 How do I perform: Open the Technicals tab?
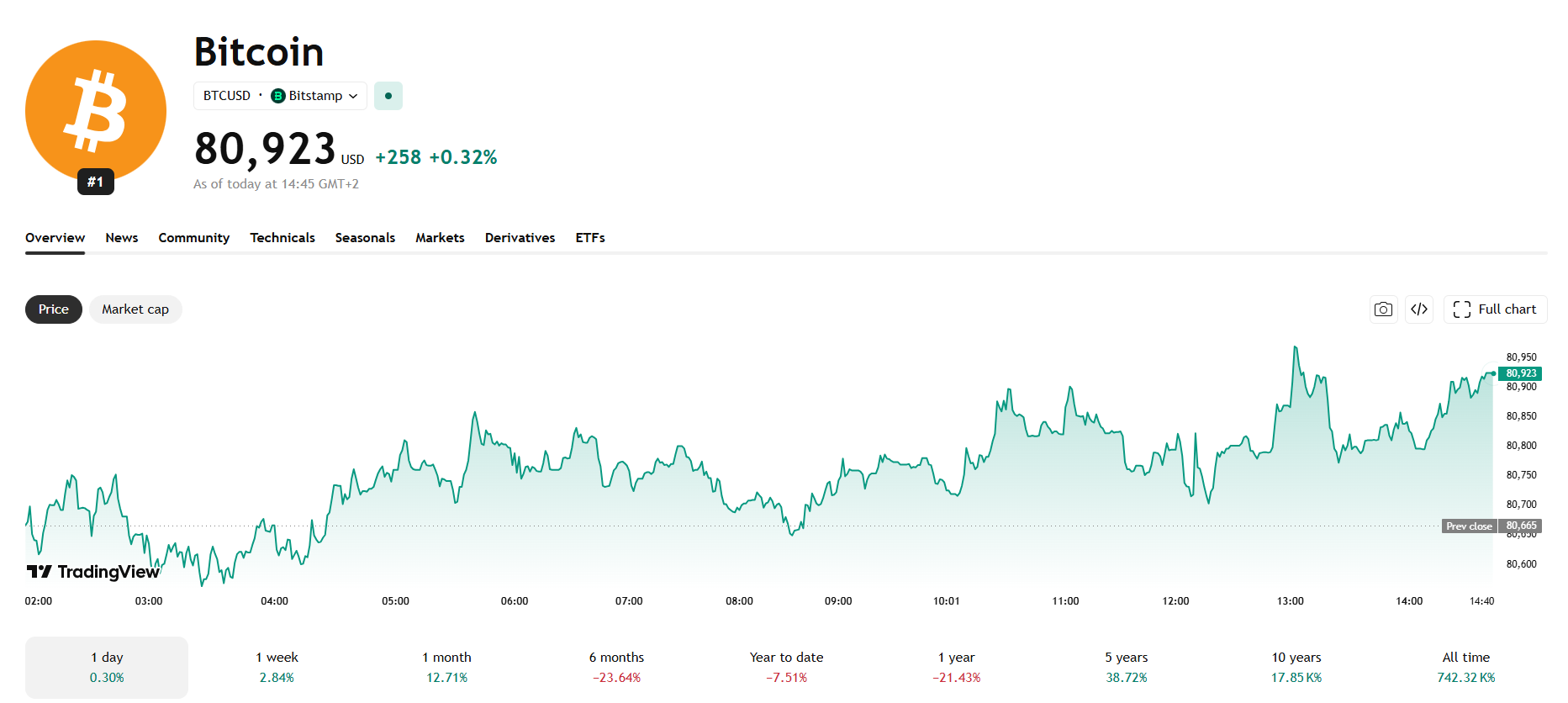[282, 238]
